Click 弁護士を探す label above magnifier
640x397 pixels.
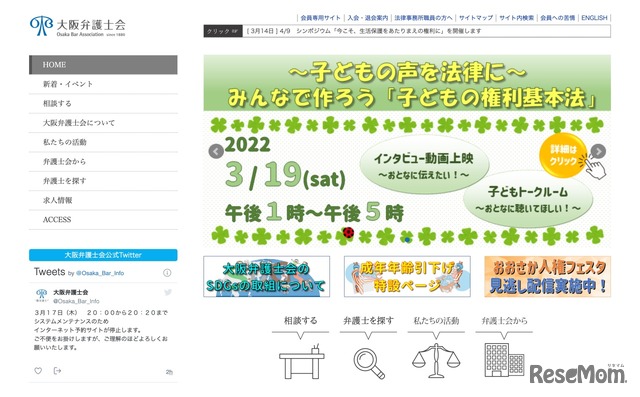click(368, 321)
